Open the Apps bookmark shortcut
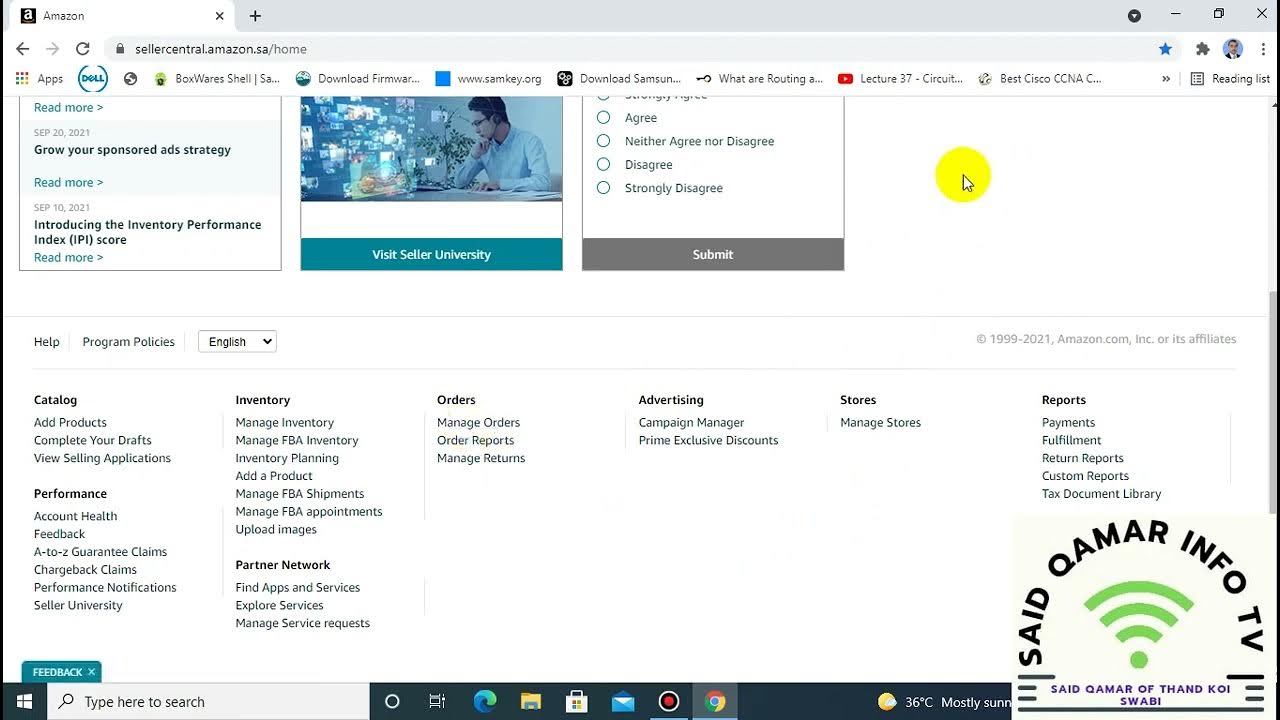This screenshot has width=1280, height=720. [x=39, y=78]
